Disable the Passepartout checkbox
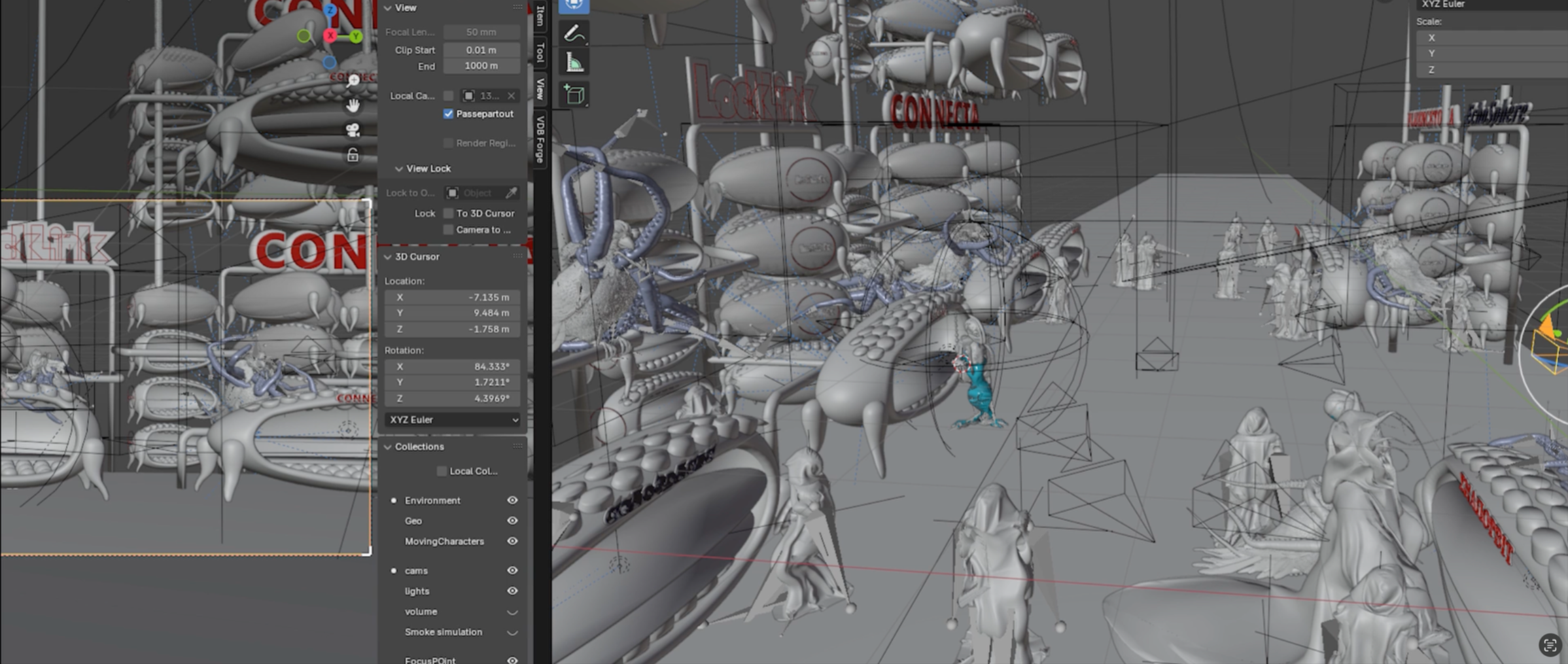 448,114
